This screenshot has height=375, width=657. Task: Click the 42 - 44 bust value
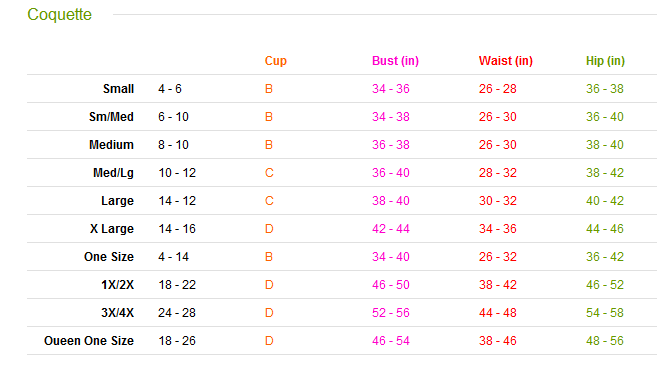click(391, 229)
